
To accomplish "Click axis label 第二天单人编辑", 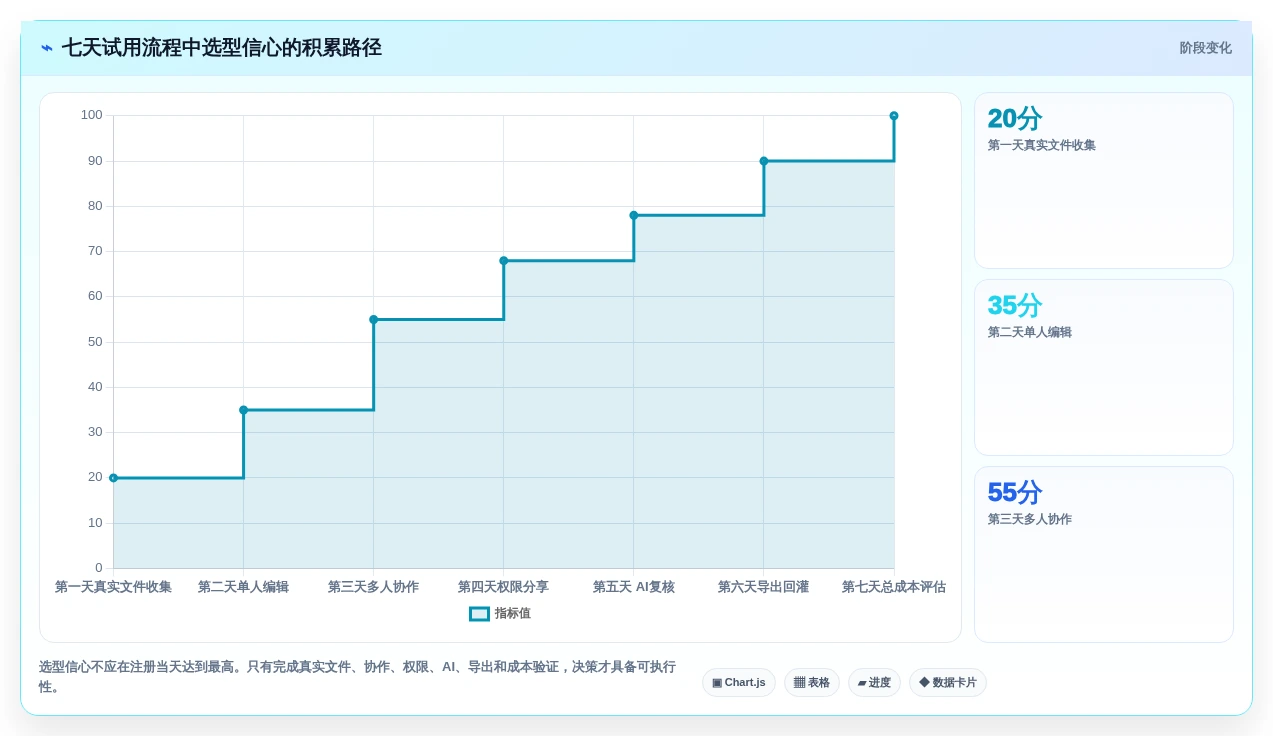I will [243, 587].
